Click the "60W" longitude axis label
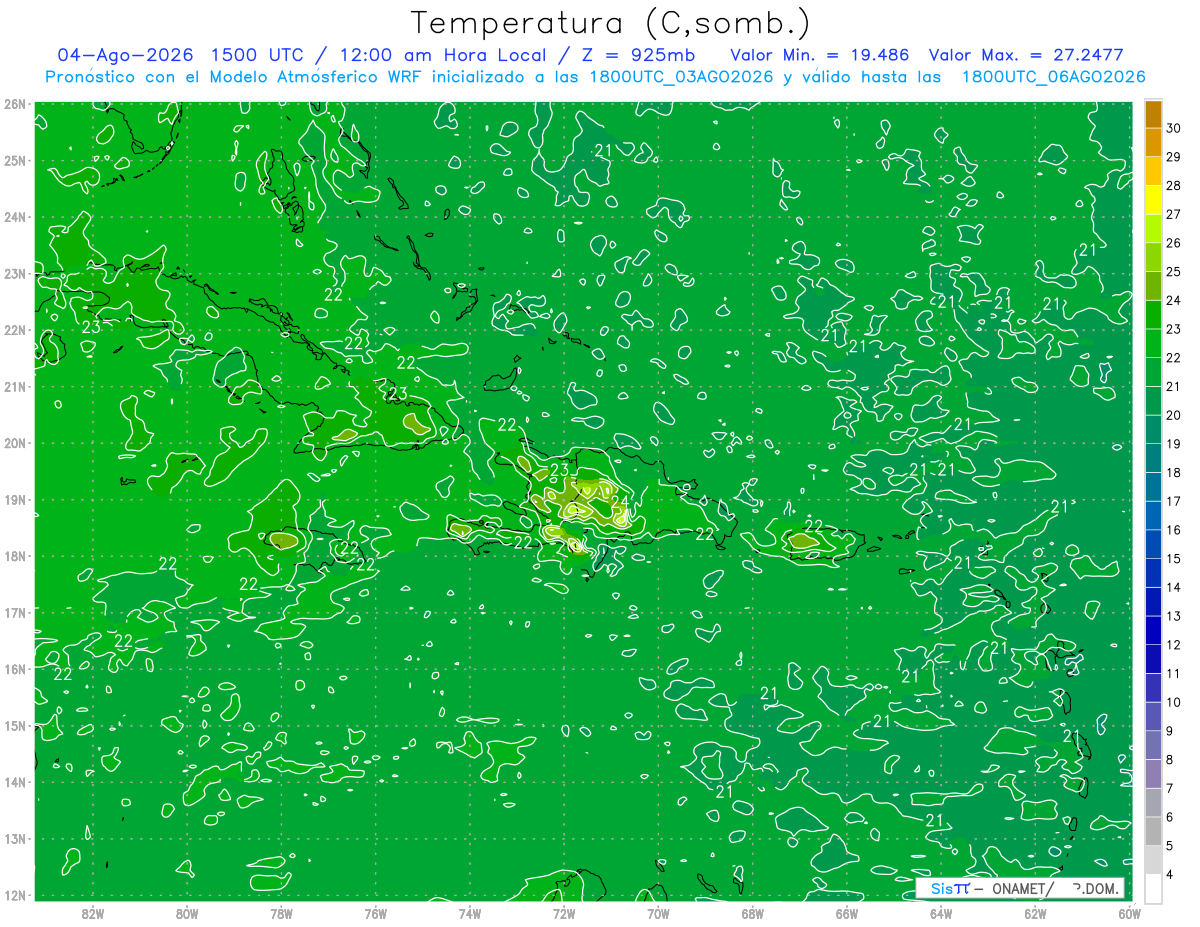This screenshot has width=1200, height=927. (1130, 913)
